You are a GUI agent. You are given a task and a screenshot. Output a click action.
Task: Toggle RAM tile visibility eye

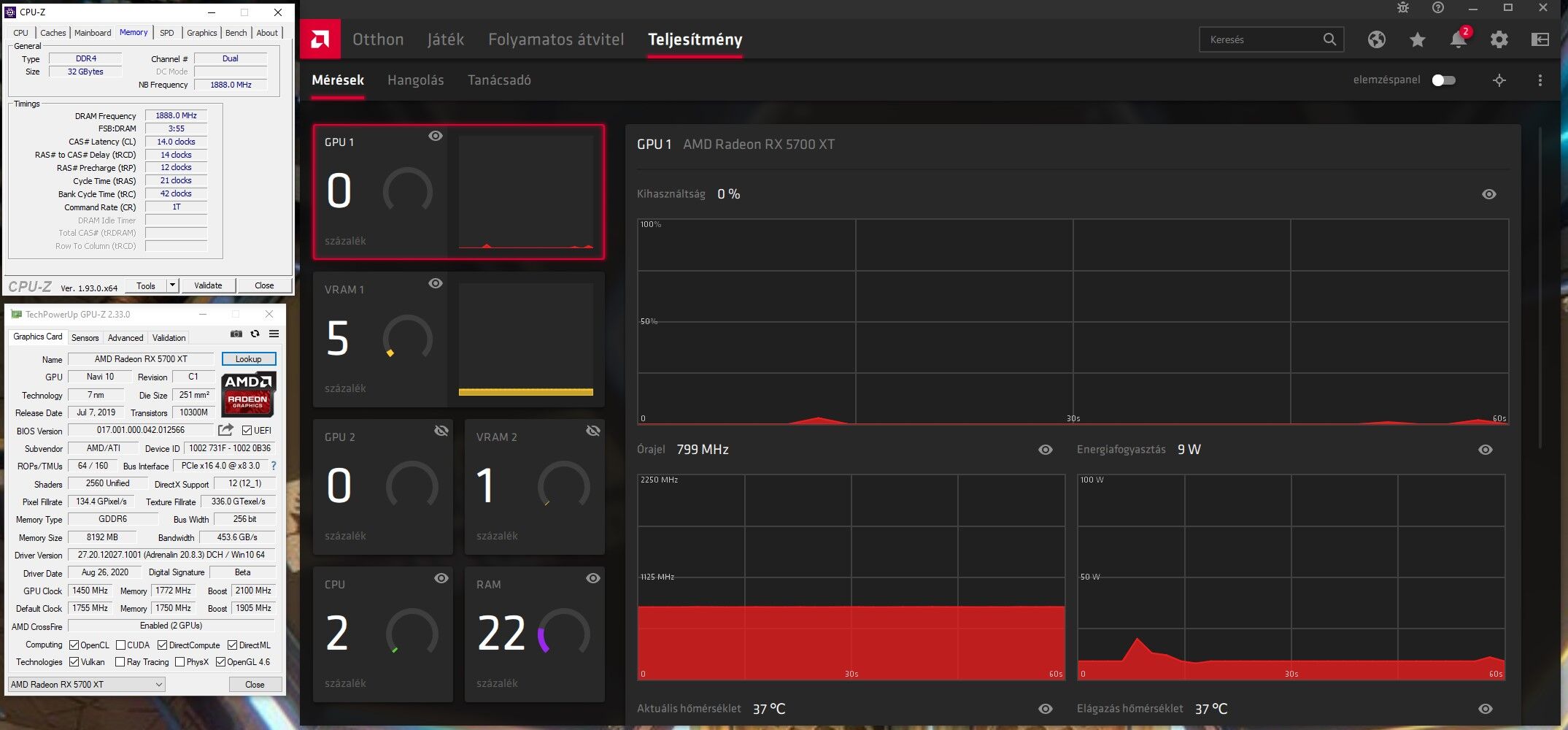(x=592, y=578)
